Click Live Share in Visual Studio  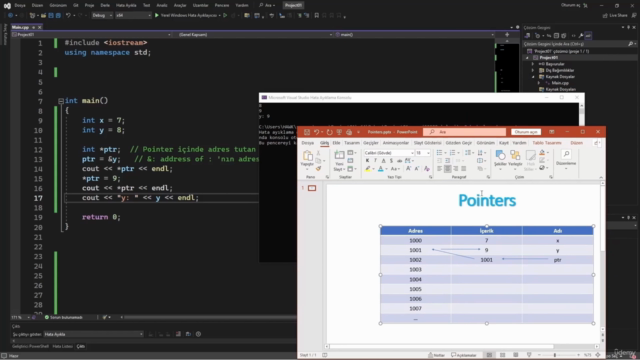click(x=615, y=15)
